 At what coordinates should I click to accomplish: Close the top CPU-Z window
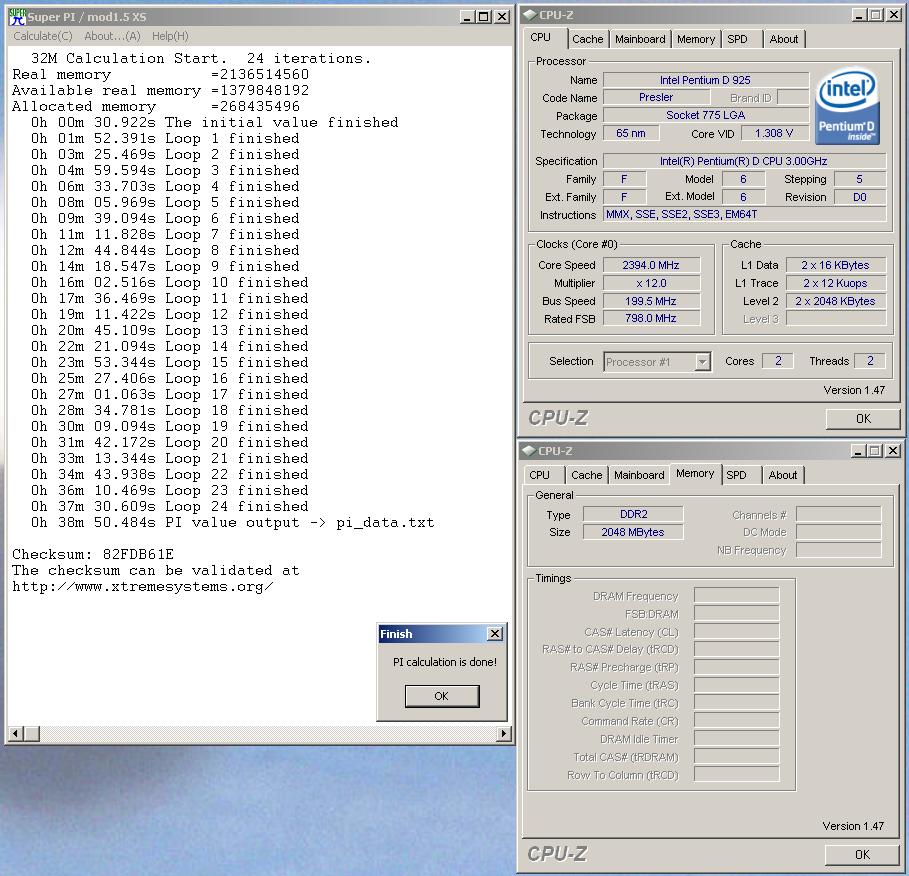(x=894, y=14)
